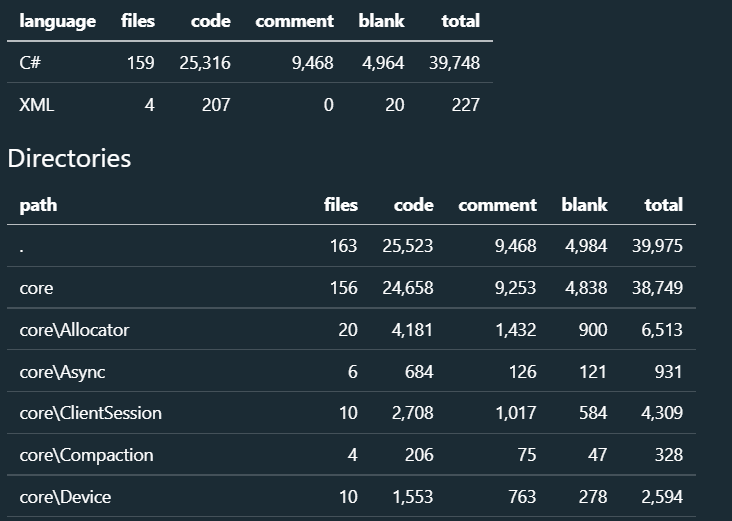The height and width of the screenshot is (521, 732).
Task: Select the core\Device directory path
Action: (65, 497)
